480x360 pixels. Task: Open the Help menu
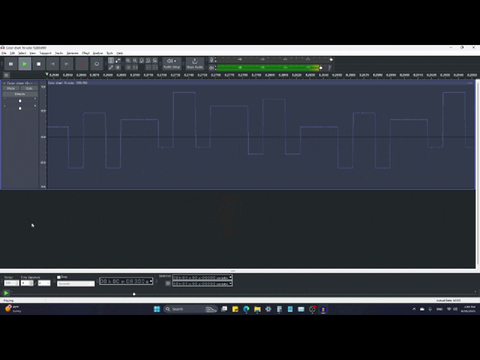(120, 53)
